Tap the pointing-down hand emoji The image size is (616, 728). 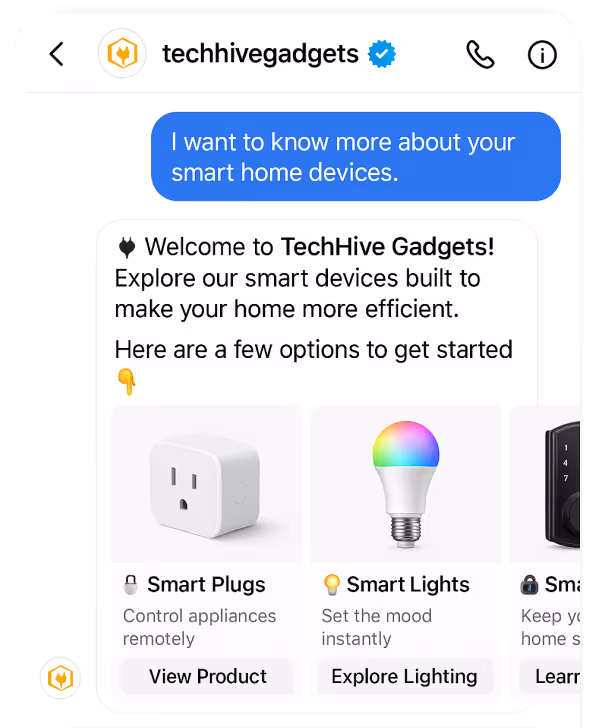point(126,382)
